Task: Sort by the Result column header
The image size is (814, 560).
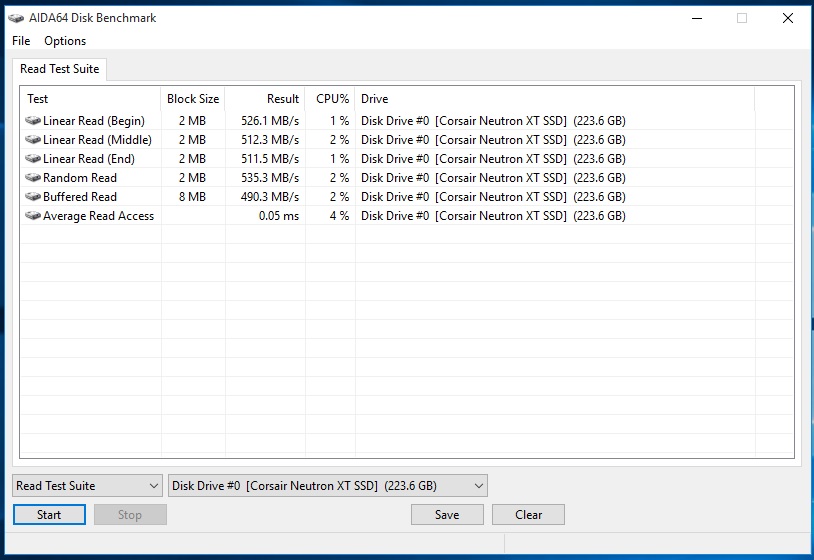Action: (265, 99)
